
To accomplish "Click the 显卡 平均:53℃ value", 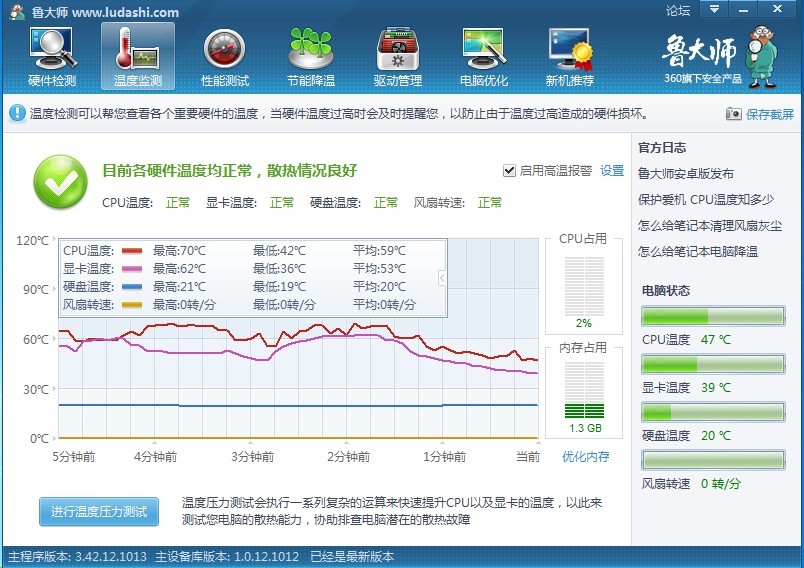I will (379, 269).
